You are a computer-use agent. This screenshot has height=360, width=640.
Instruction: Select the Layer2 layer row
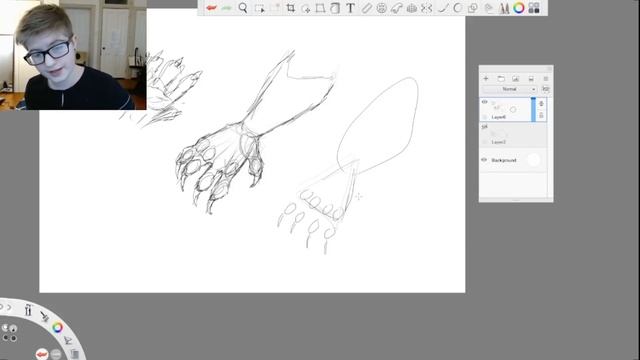click(x=513, y=135)
